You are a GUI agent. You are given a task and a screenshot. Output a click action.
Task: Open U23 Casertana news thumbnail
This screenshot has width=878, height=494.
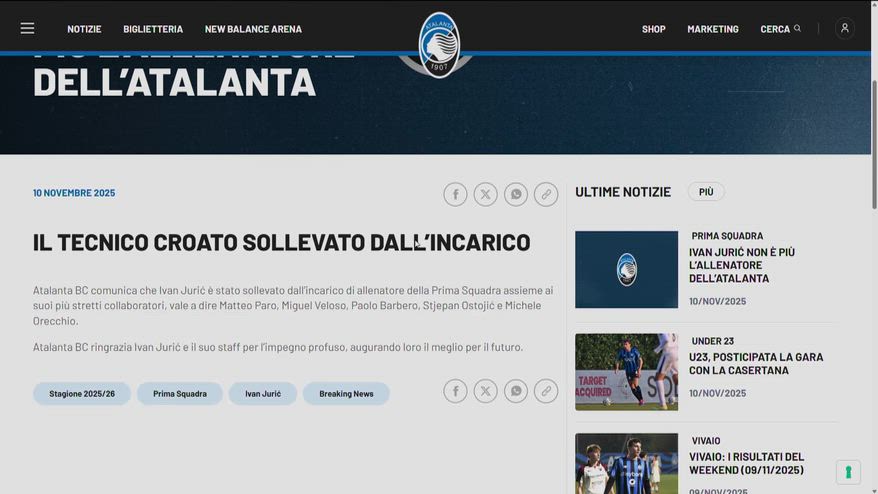pos(626,372)
